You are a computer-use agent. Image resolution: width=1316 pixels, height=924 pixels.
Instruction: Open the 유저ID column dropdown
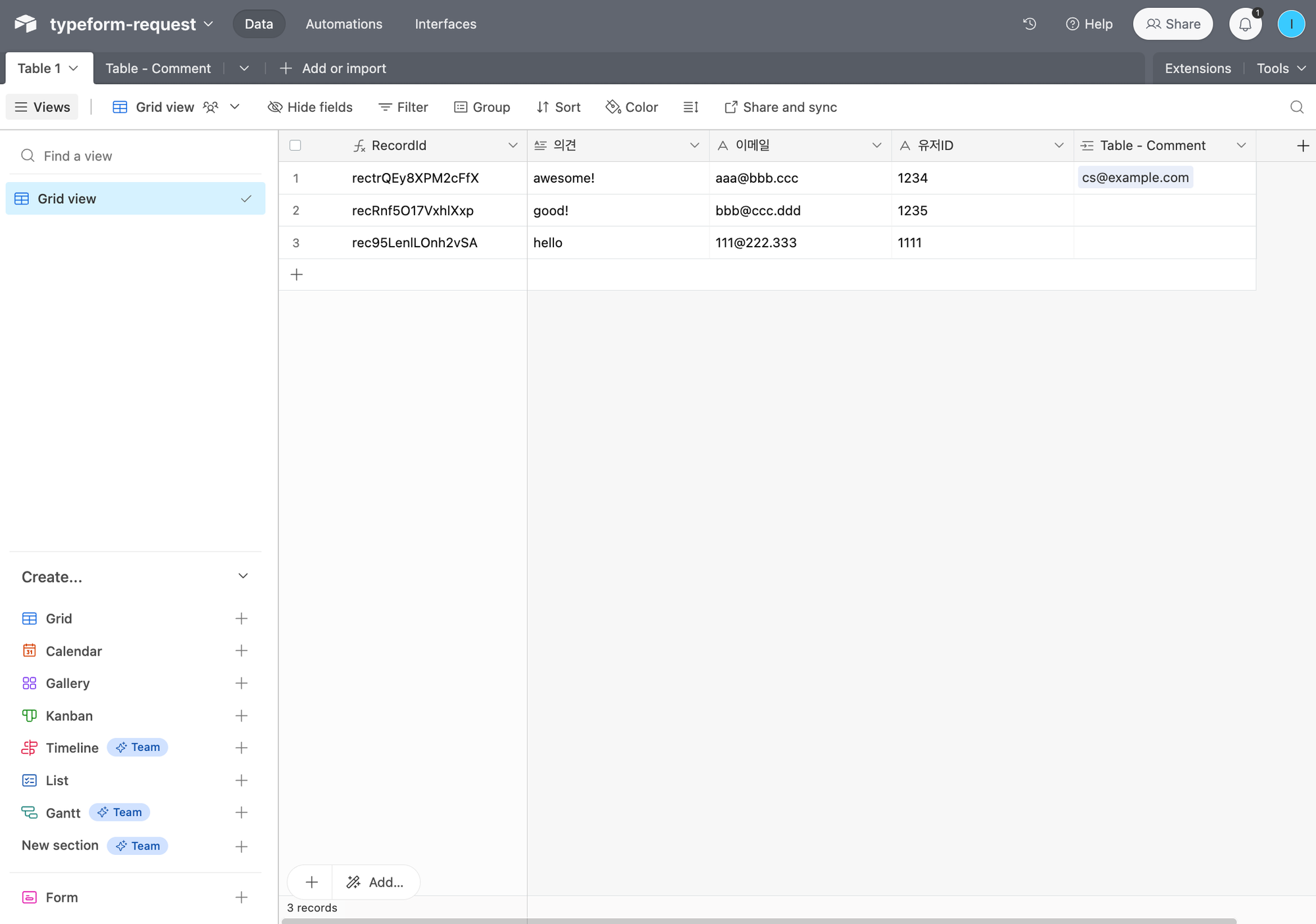(x=1059, y=145)
